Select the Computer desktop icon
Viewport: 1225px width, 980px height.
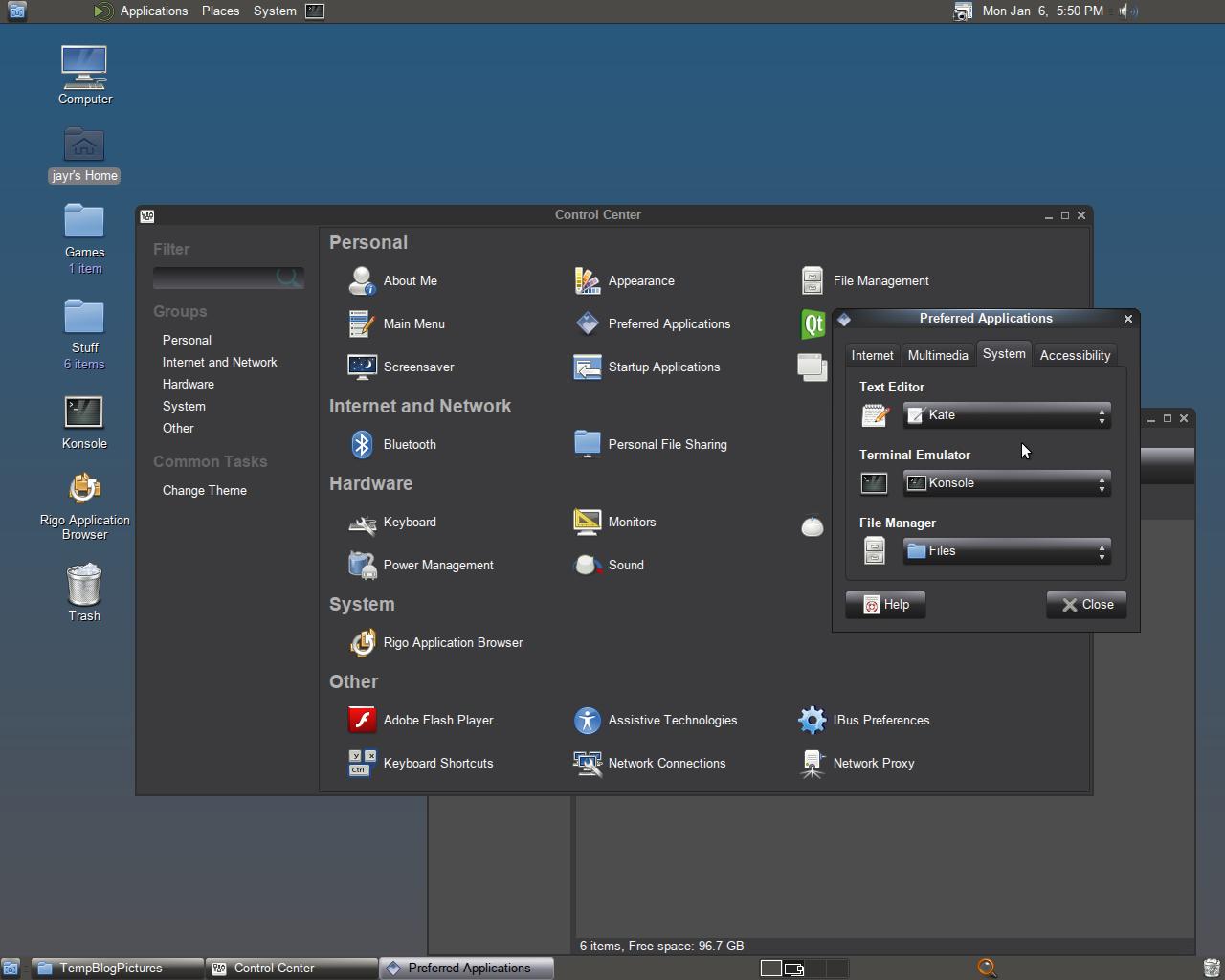pos(84,67)
